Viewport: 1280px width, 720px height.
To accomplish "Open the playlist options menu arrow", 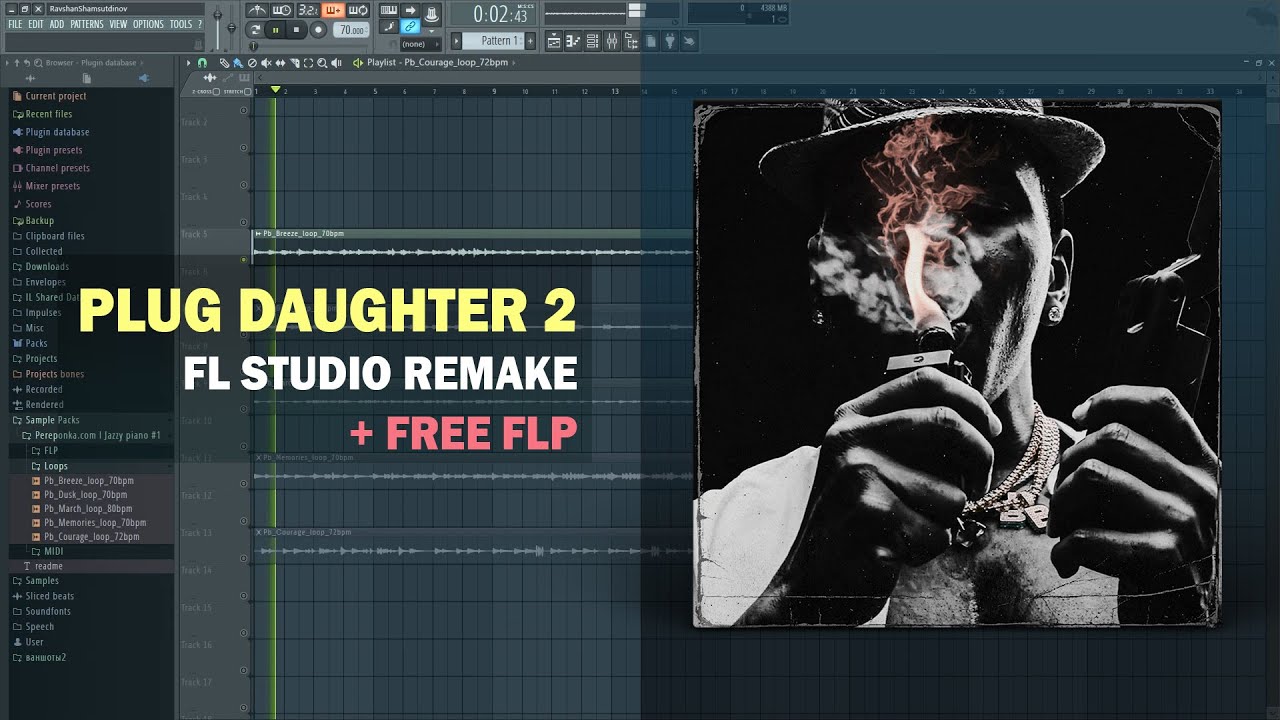I will 187,62.
